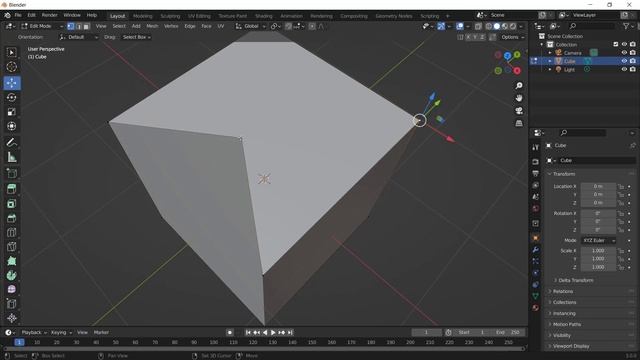Image resolution: width=640 pixels, height=360 pixels.
Task: Switch to wireframe viewport shading
Action: [489, 26]
